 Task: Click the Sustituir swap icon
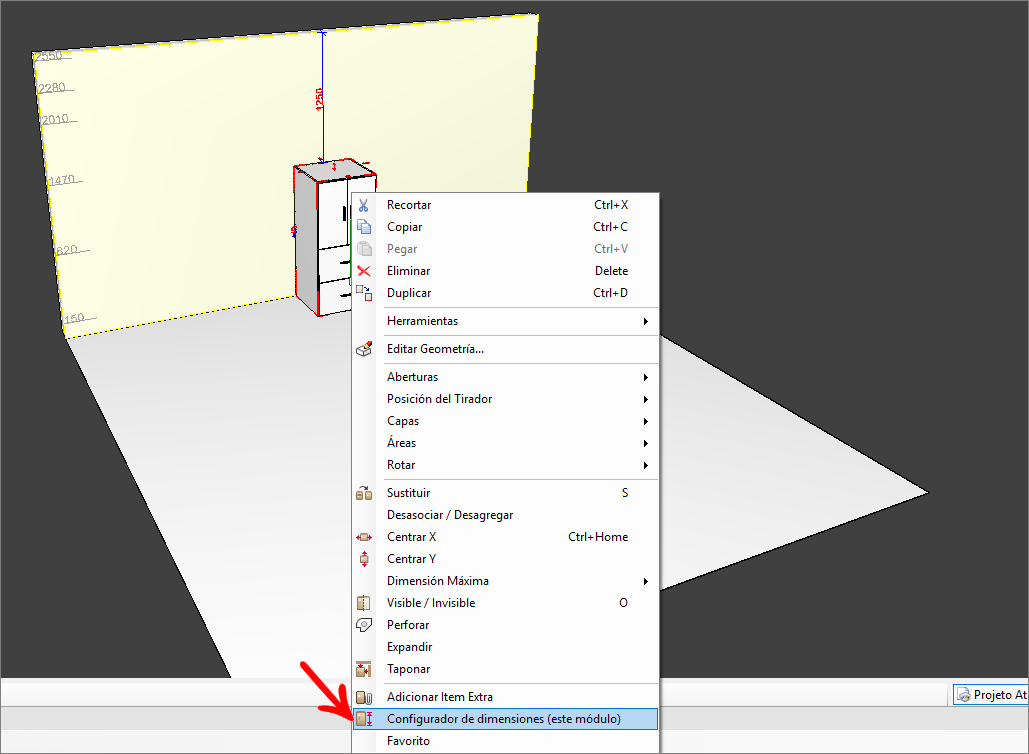tap(364, 493)
